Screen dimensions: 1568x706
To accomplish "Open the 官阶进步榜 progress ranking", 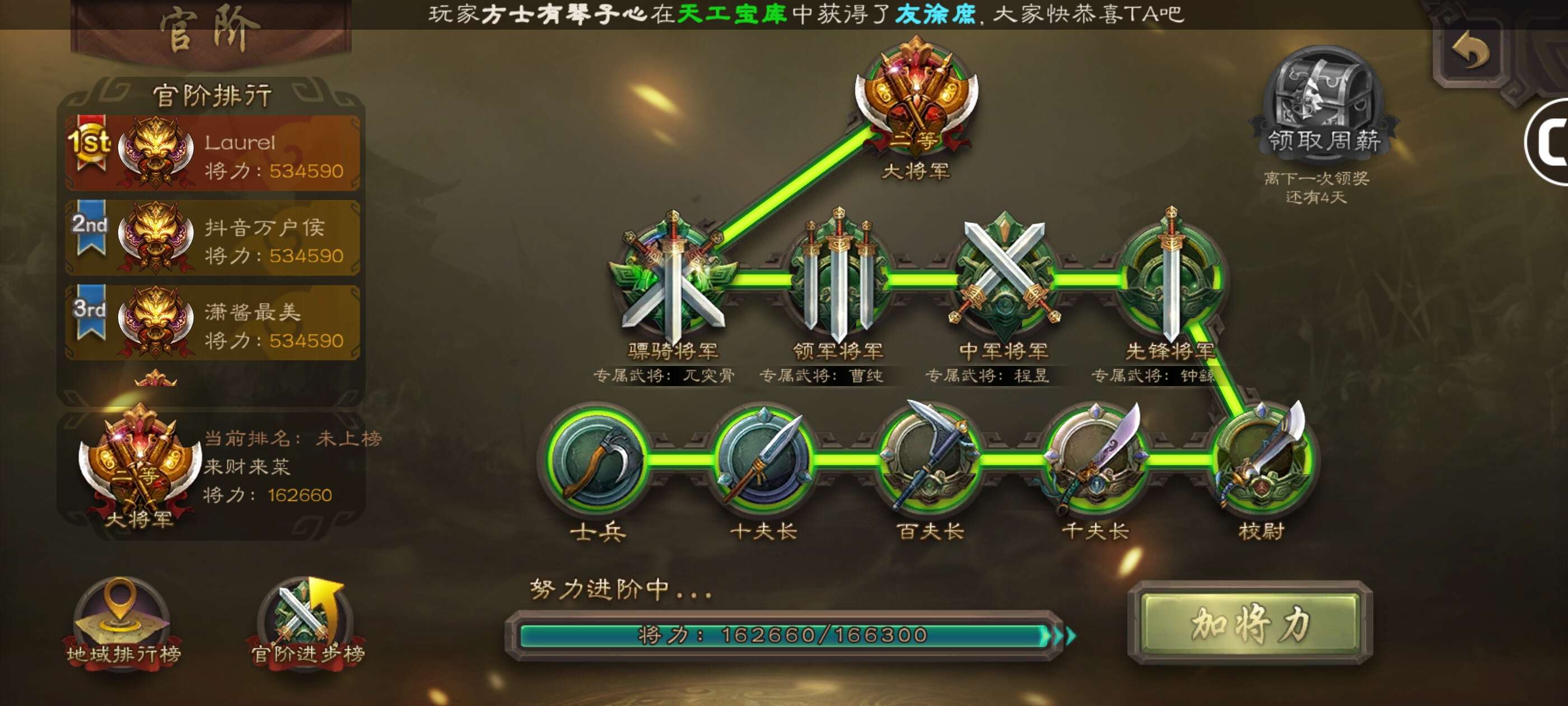I will click(x=307, y=623).
